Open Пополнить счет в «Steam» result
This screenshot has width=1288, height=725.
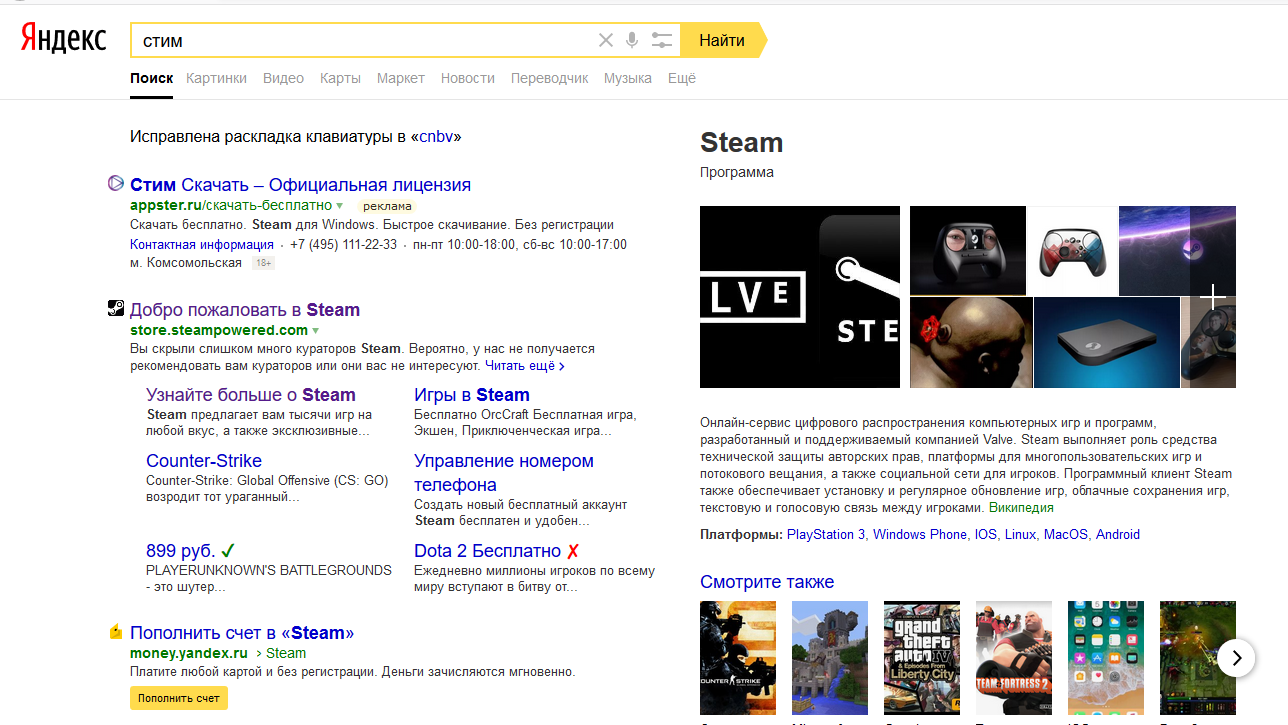(x=242, y=633)
